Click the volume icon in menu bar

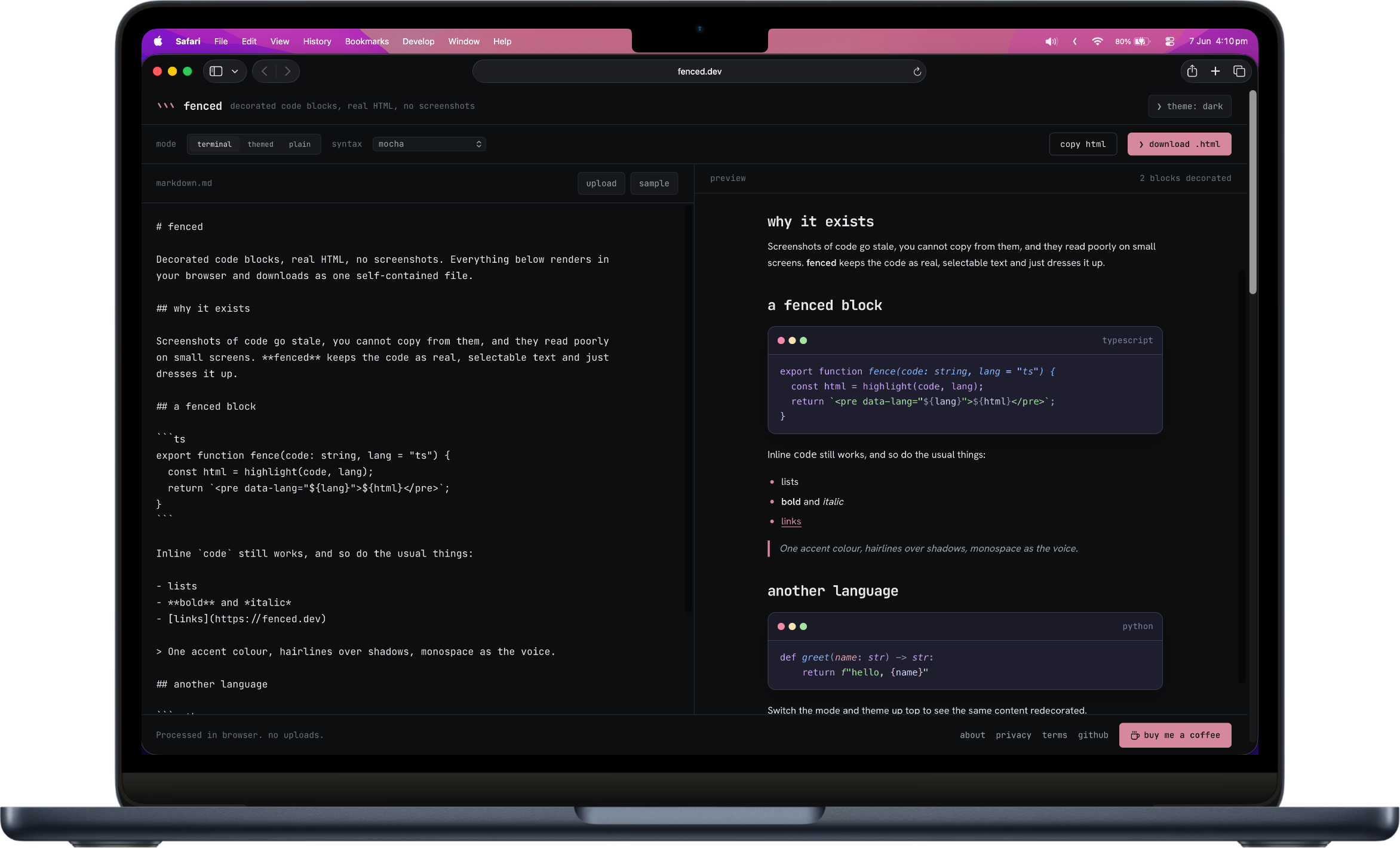(1051, 41)
